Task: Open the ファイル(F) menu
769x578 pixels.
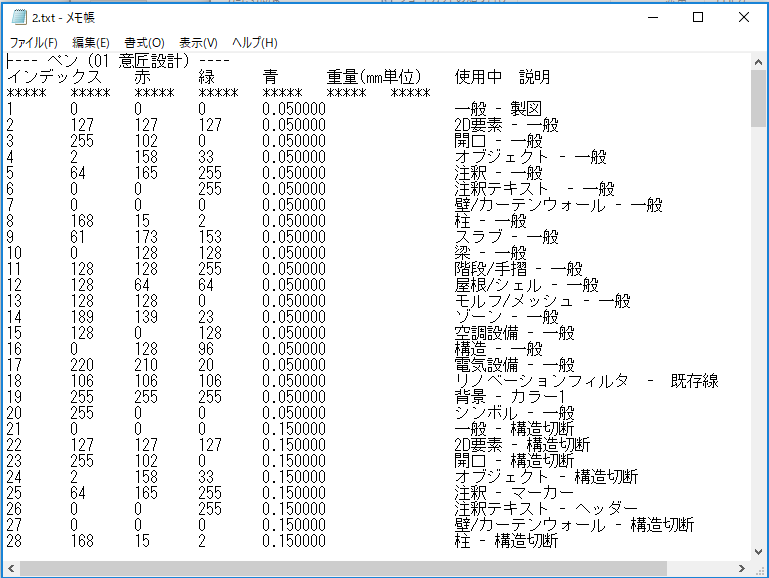Action: 33,43
